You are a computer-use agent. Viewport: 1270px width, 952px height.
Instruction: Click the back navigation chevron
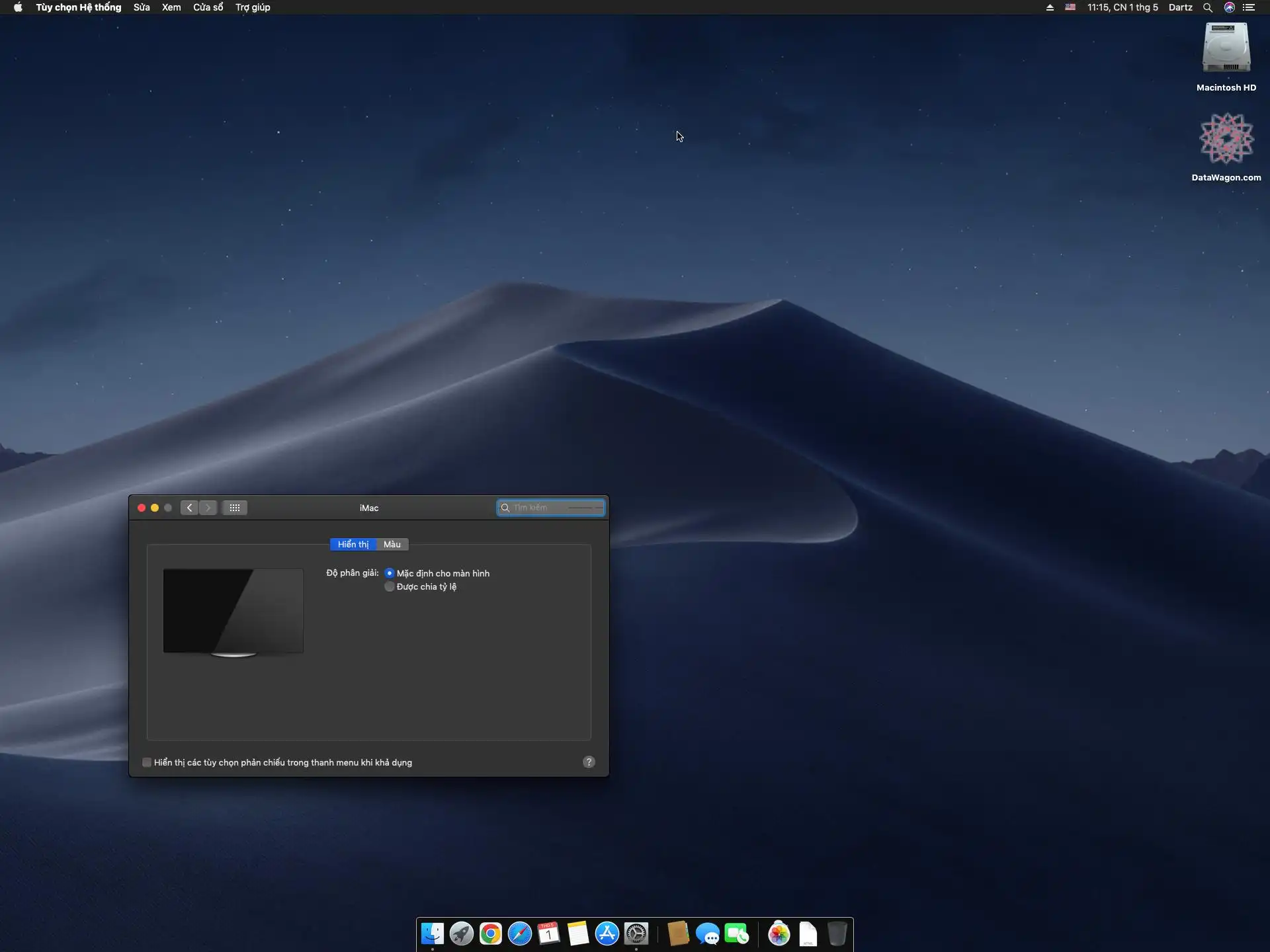190,508
